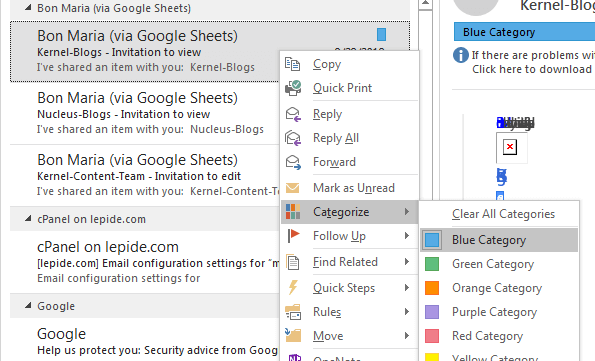The height and width of the screenshot is (361, 595).
Task: Click the message list scroll up arrow
Action: click(x=425, y=4)
